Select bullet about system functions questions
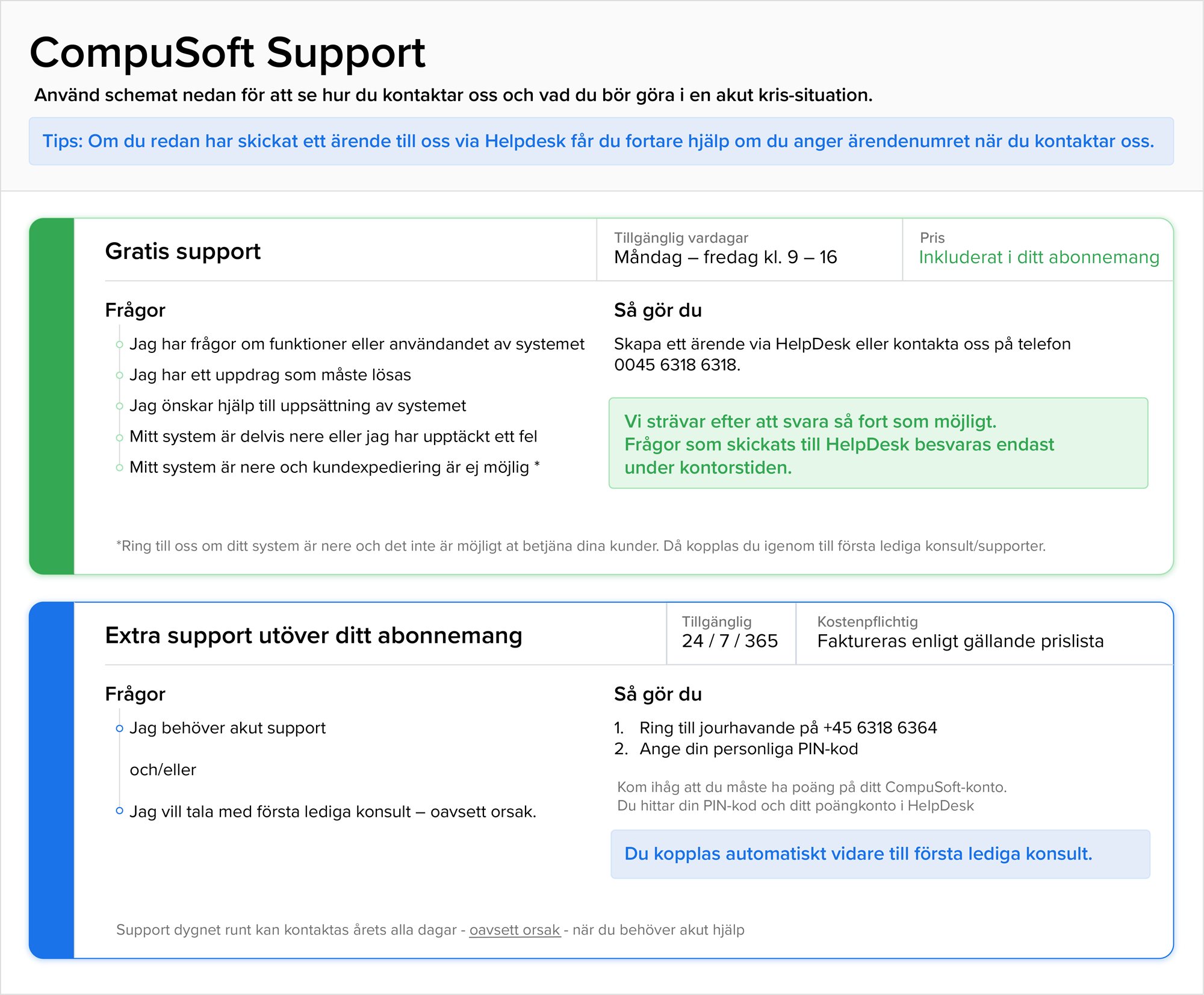This screenshot has height=995, width=1204. (357, 344)
